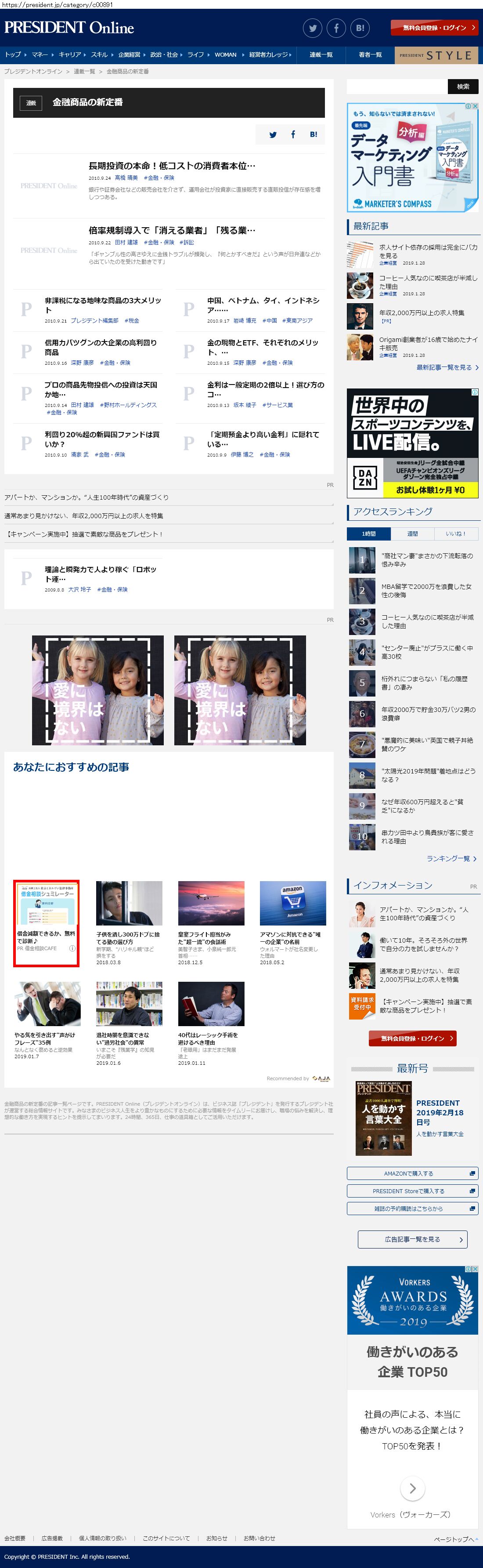Select the いいね！ ranking tab
This screenshot has height=1568, width=483.
[456, 534]
